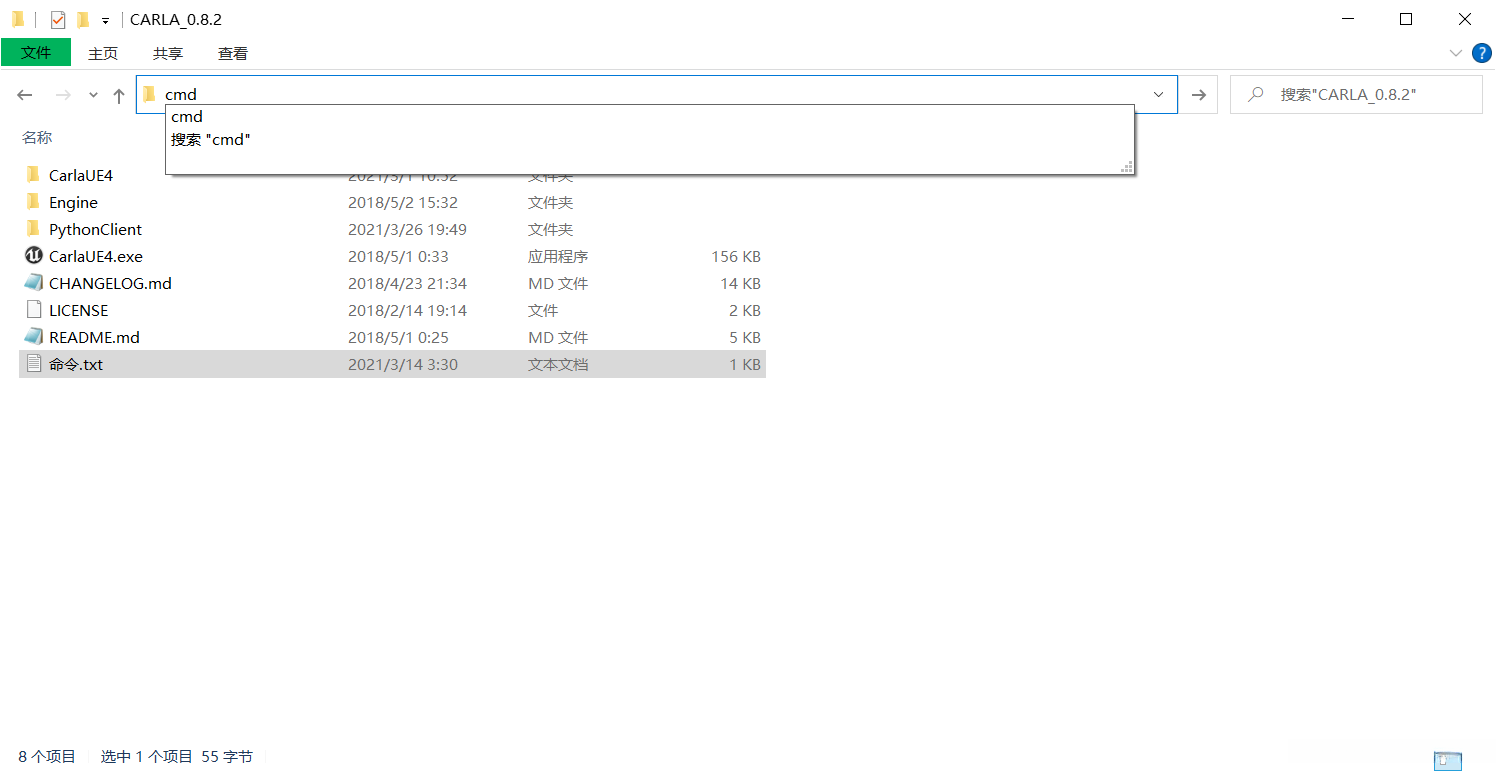Click the 命令.txt text document icon
Screen dimensions: 1496x772
[33, 364]
